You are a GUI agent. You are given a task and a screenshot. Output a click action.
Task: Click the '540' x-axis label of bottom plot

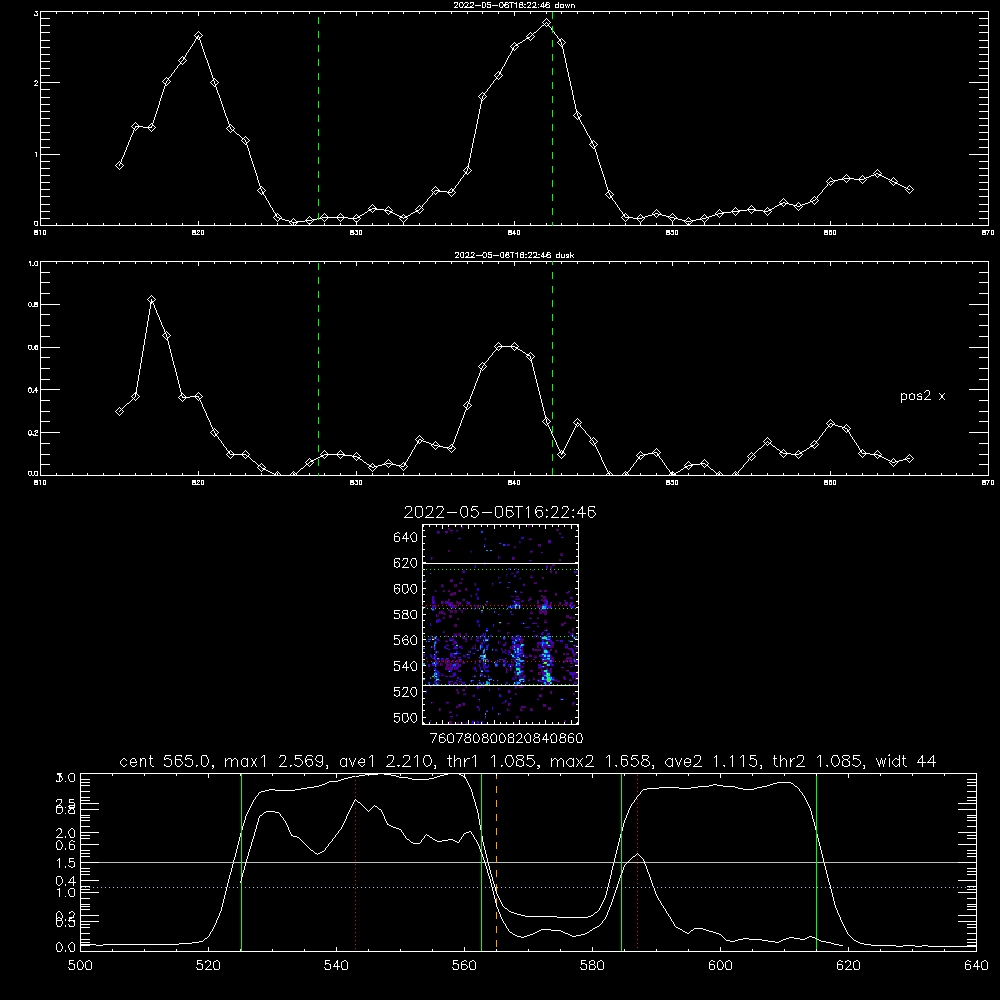(336, 966)
